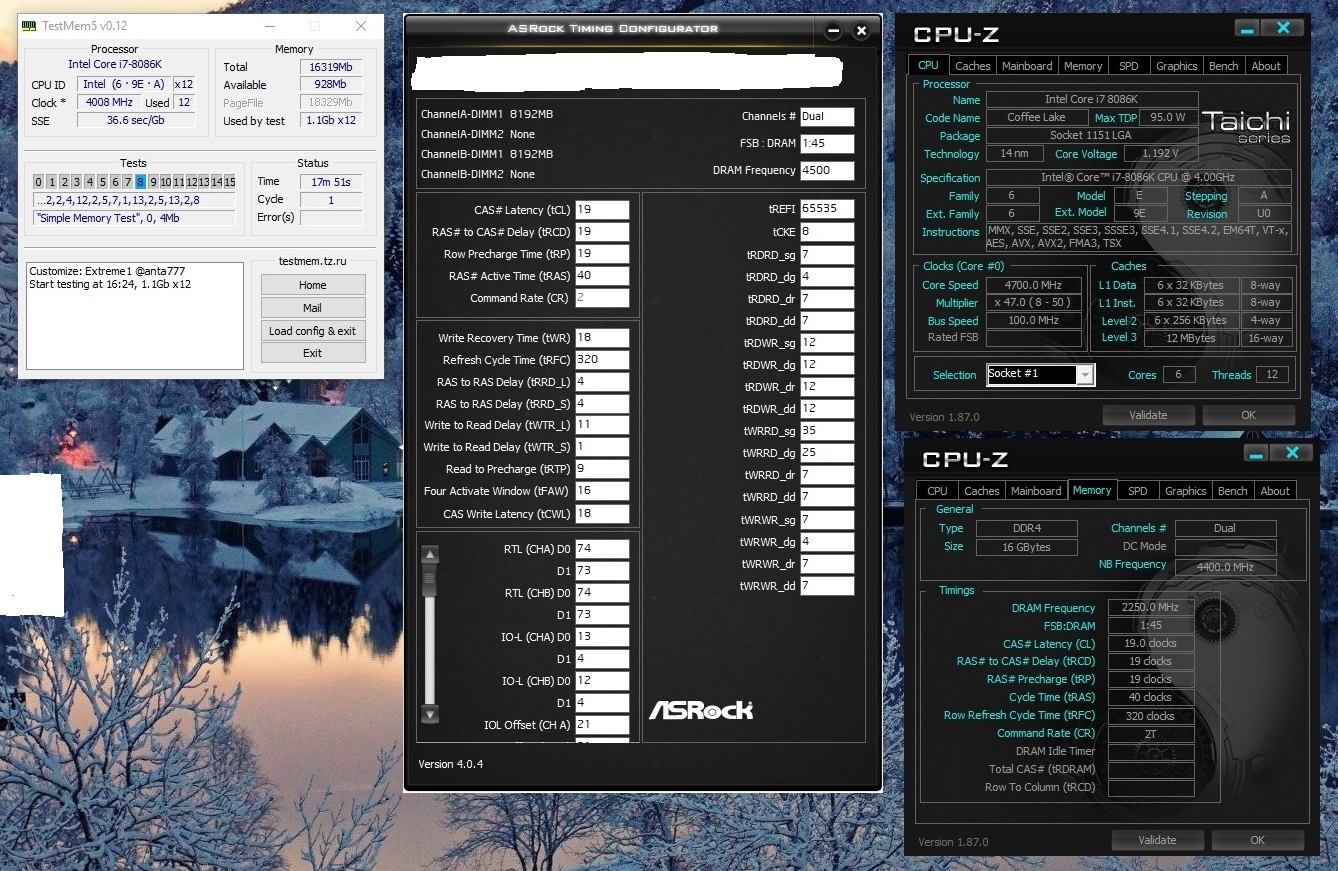Click the ASRock scrollbar up arrow
The image size is (1338, 871).
point(430,555)
